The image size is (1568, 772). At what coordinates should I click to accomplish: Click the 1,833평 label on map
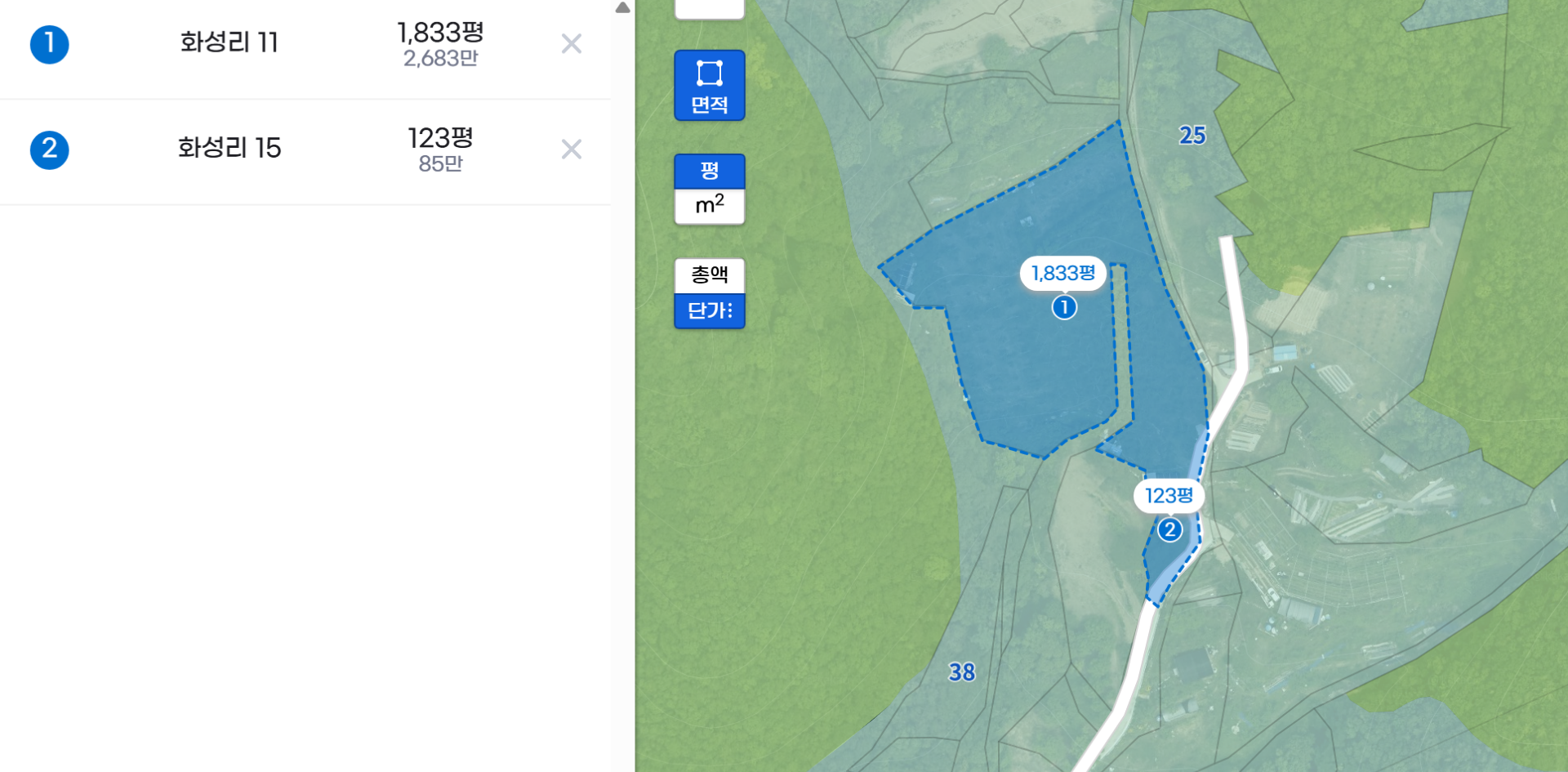[x=1062, y=273]
